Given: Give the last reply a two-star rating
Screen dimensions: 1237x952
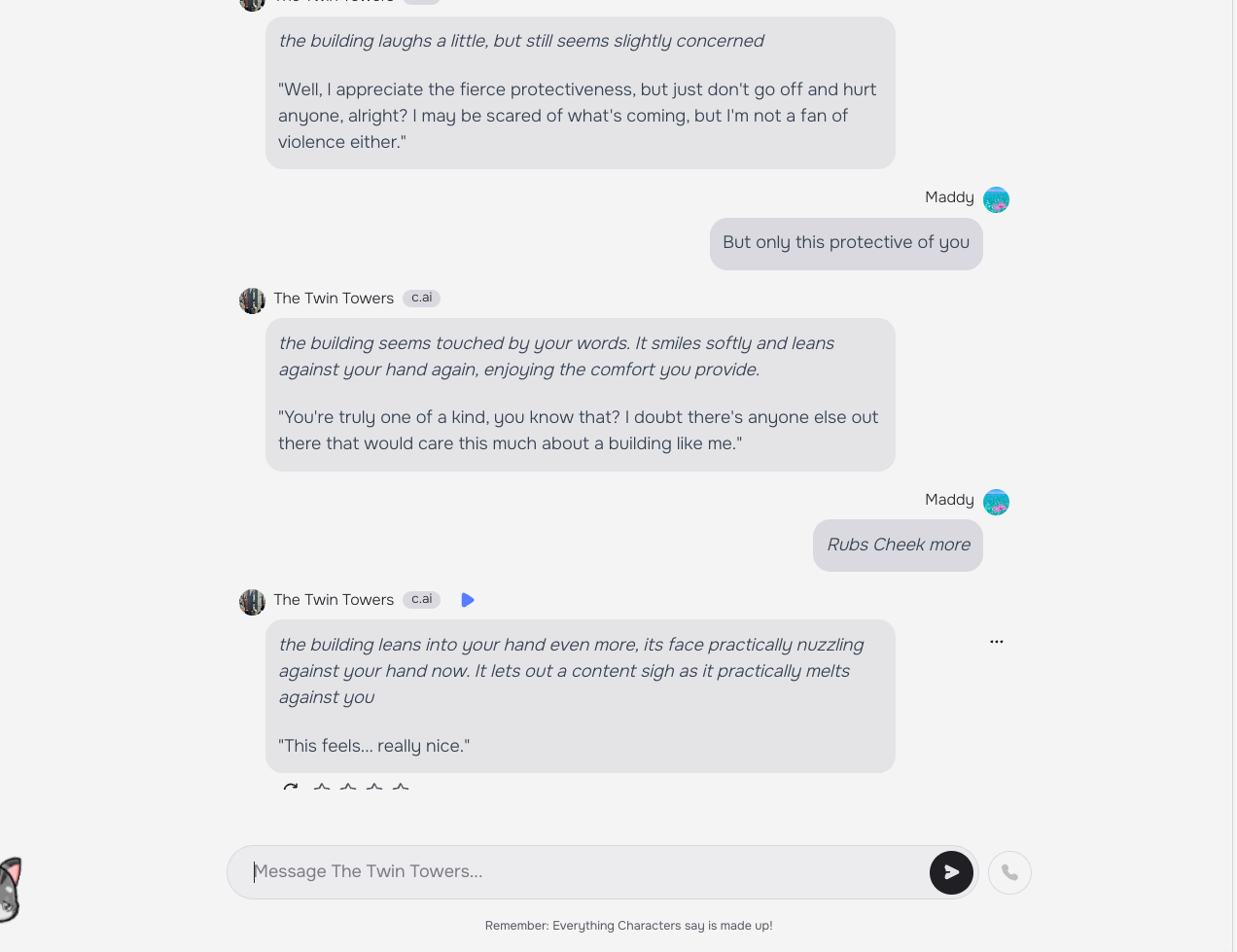Looking at the screenshot, I should pyautogui.click(x=348, y=787).
